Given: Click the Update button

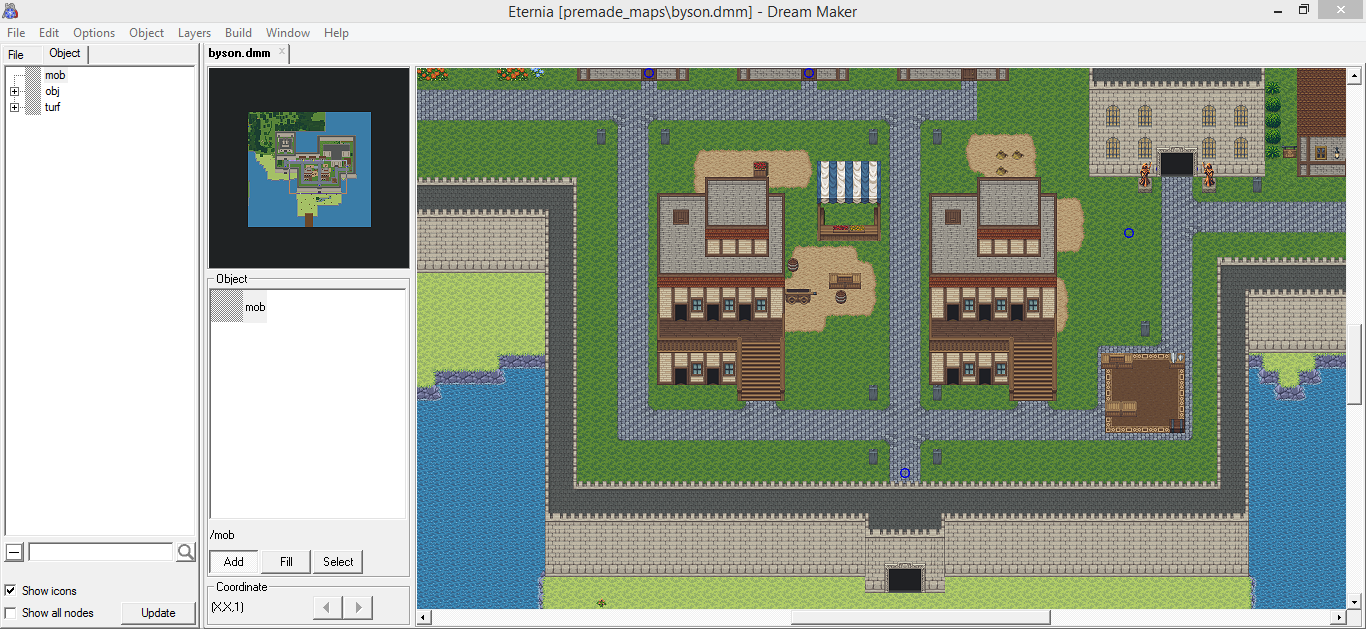Looking at the screenshot, I should 158,613.
